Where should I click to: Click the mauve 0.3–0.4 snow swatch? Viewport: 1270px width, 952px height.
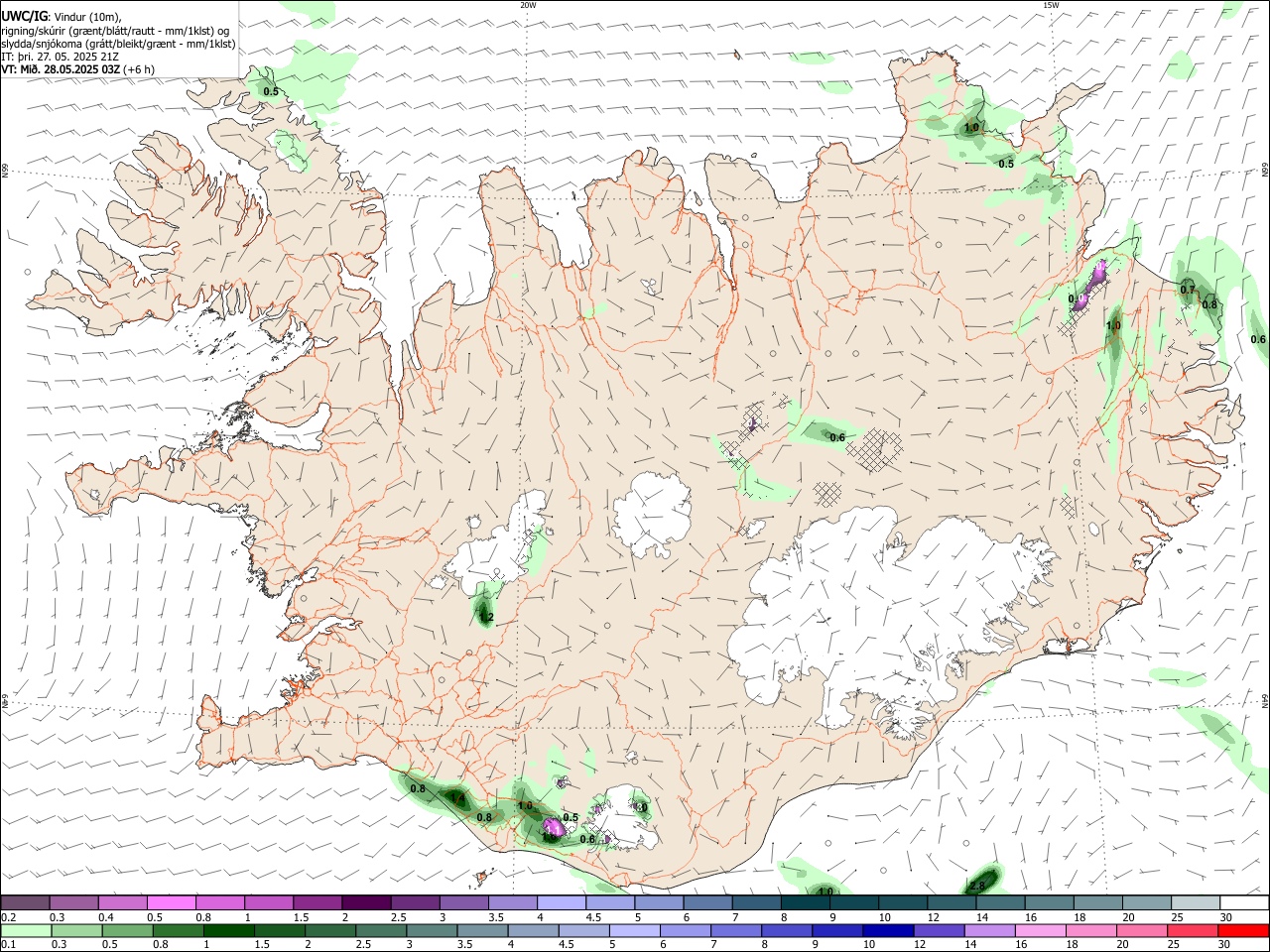73,902
